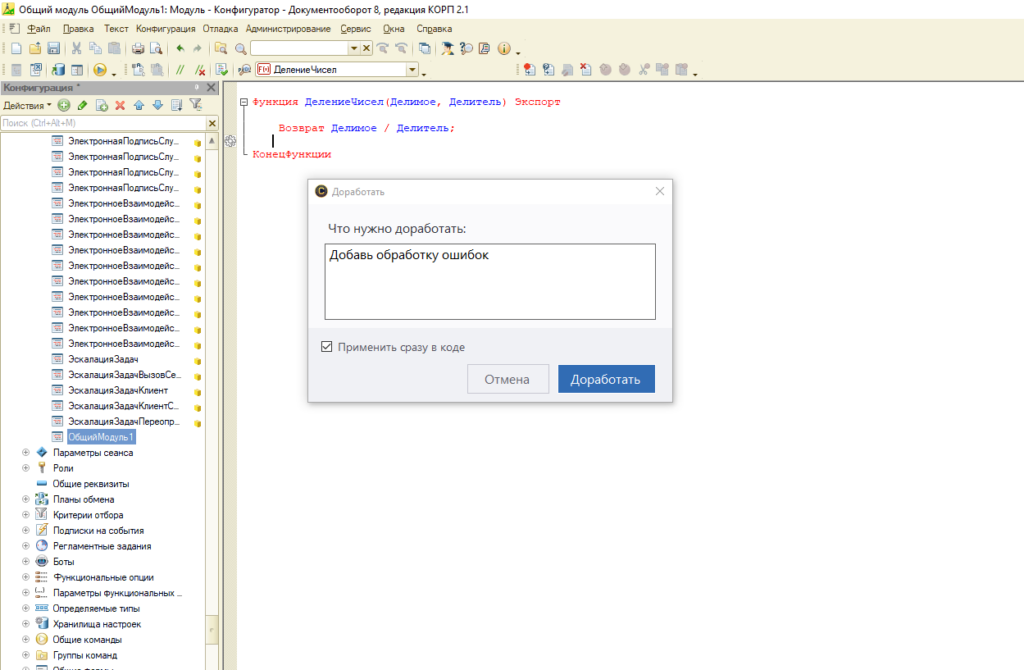Click the Undo green arrow icon
This screenshot has height=670, width=1024.
pyautogui.click(x=180, y=48)
